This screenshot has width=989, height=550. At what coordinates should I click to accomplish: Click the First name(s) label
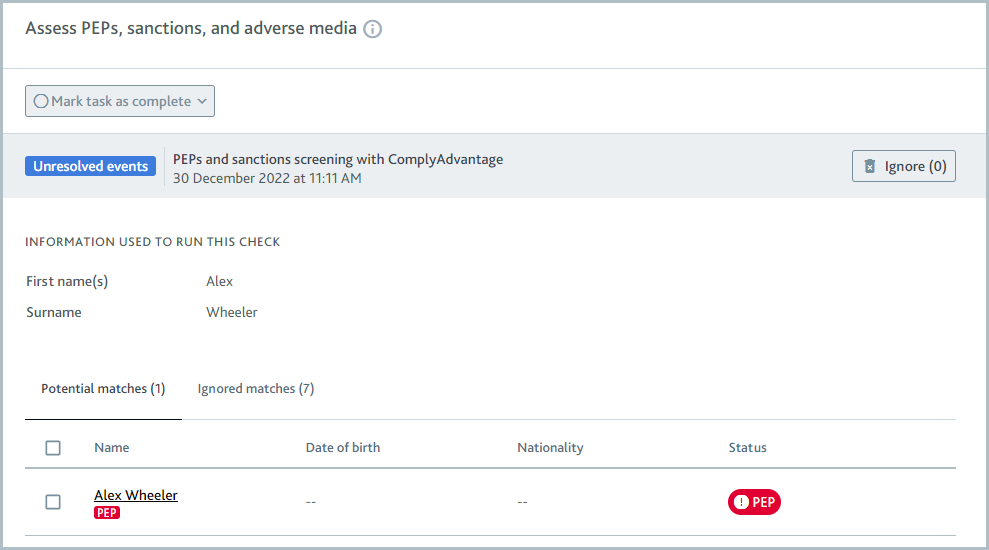coord(67,281)
